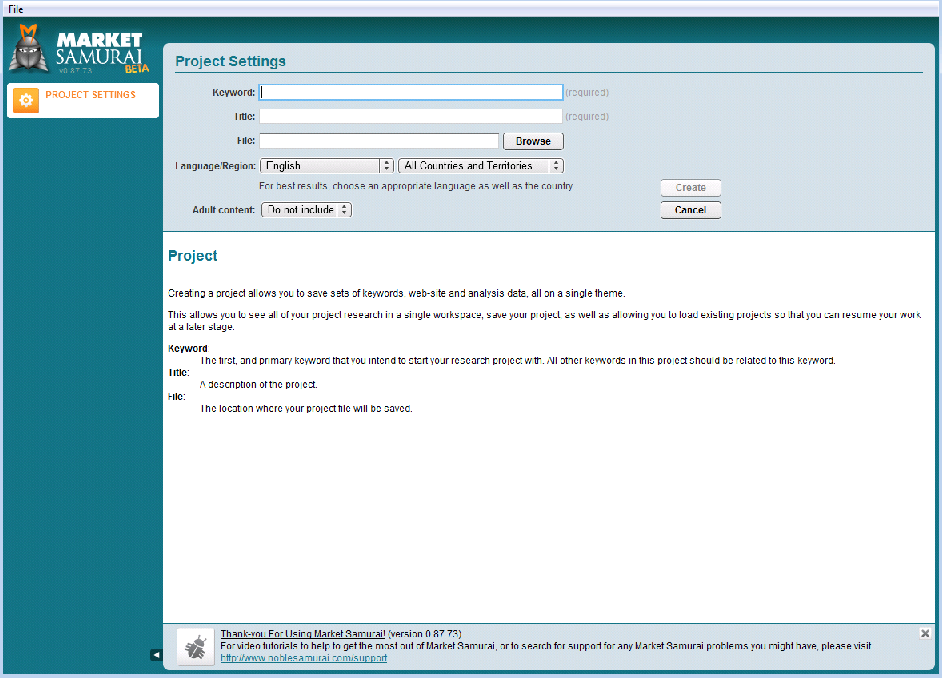Click into the Title input field
942x678 pixels.
click(411, 116)
